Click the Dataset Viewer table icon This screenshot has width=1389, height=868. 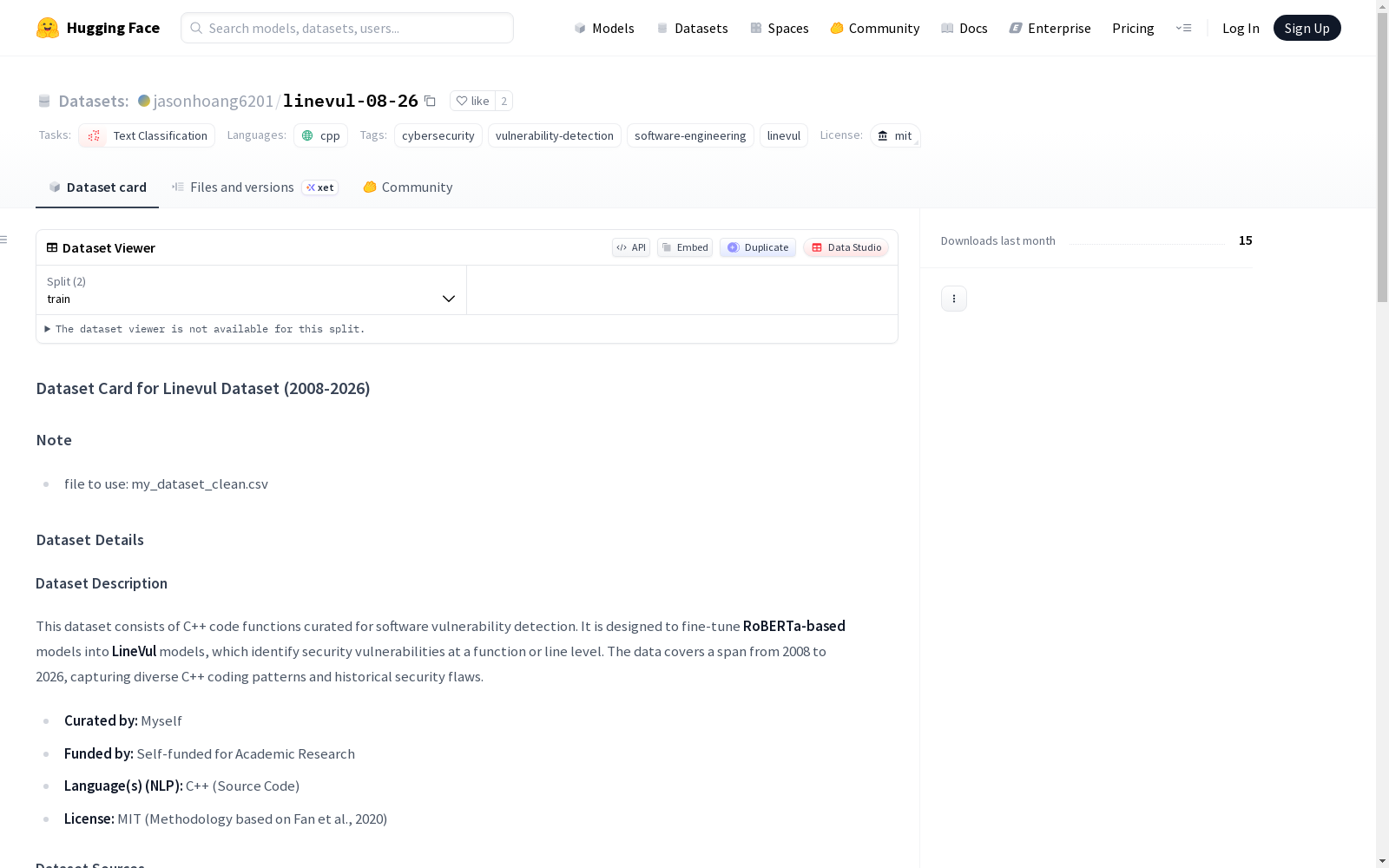tap(52, 247)
